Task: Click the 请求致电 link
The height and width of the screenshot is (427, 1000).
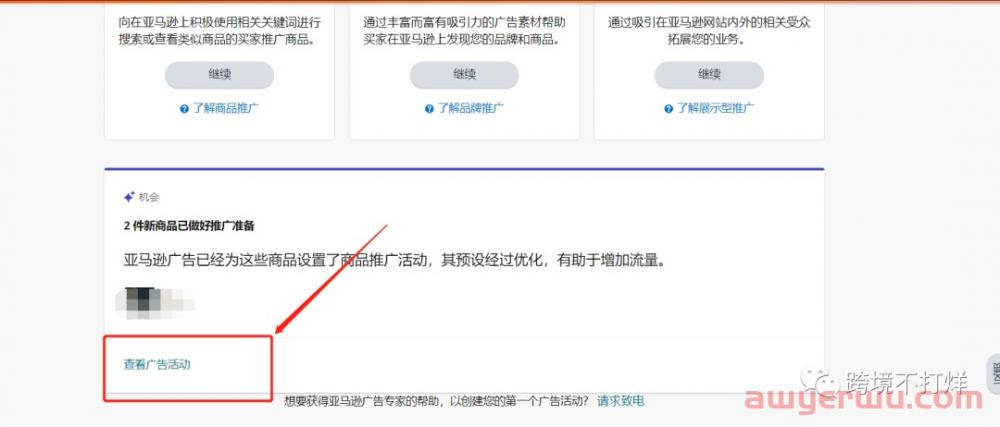Action: click(x=621, y=401)
